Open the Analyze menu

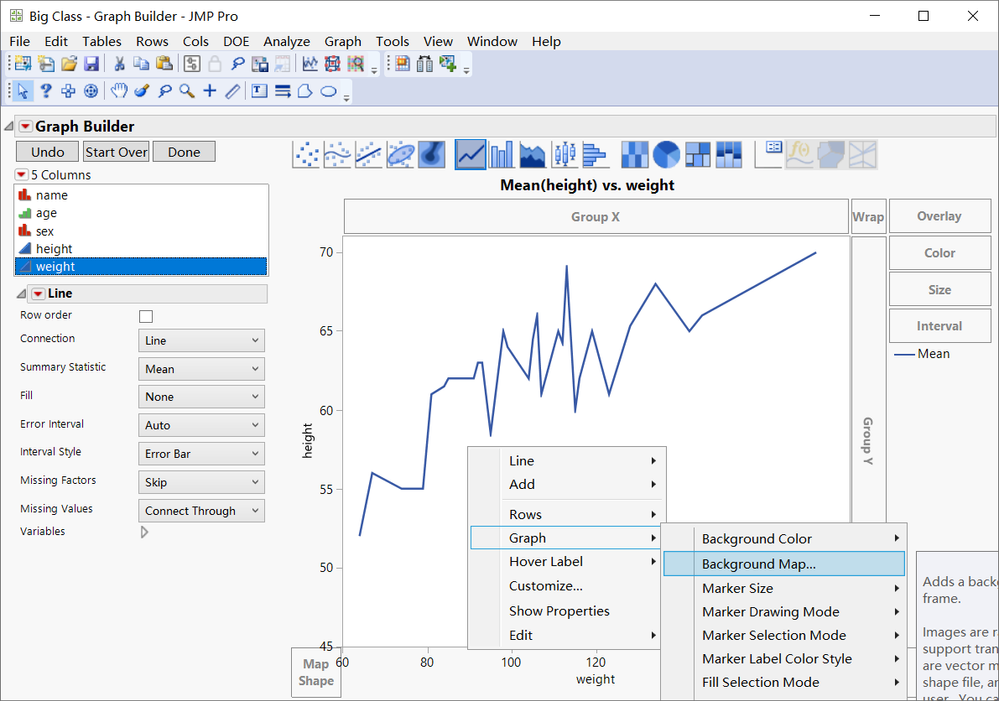tap(286, 41)
